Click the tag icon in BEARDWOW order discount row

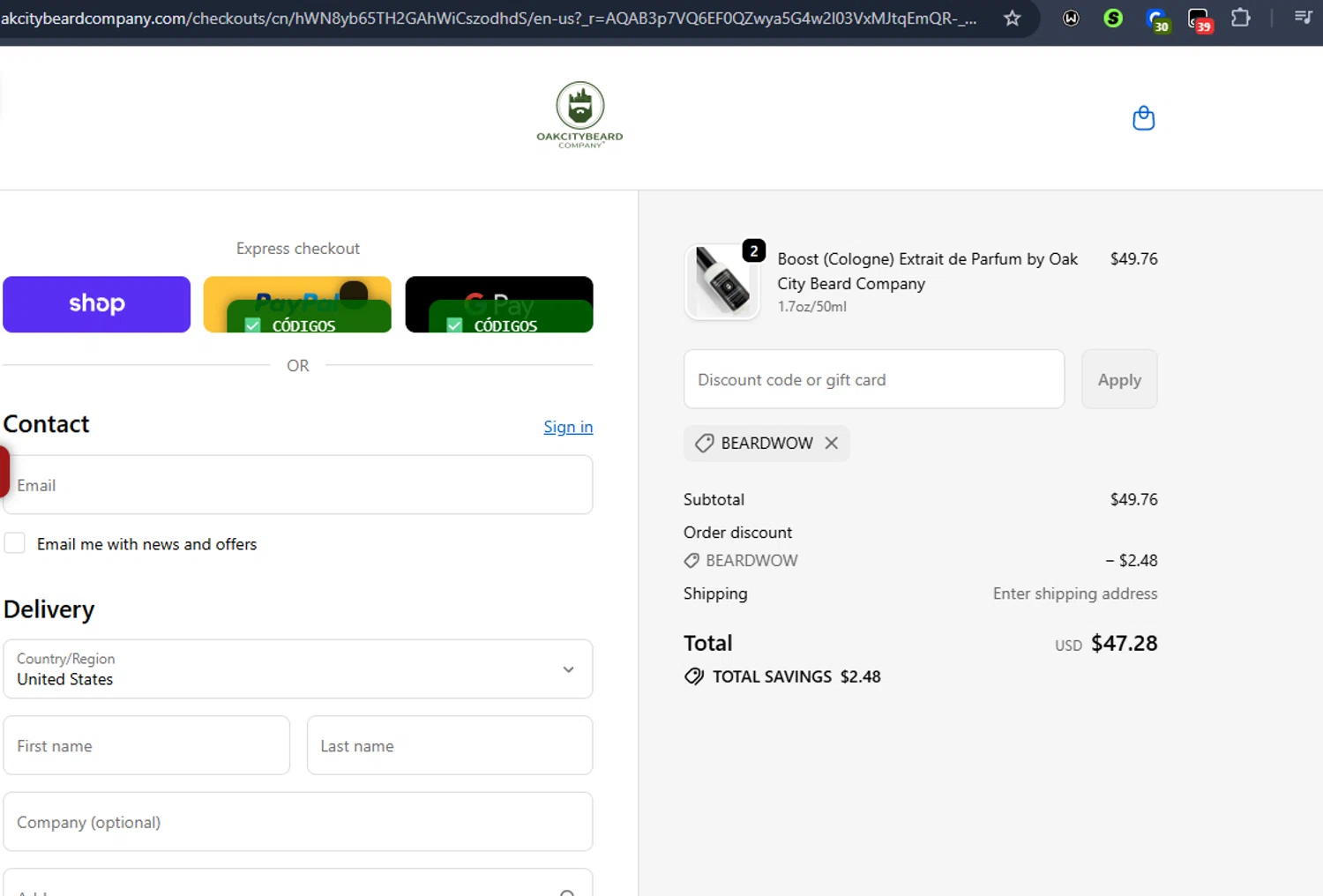[691, 561]
